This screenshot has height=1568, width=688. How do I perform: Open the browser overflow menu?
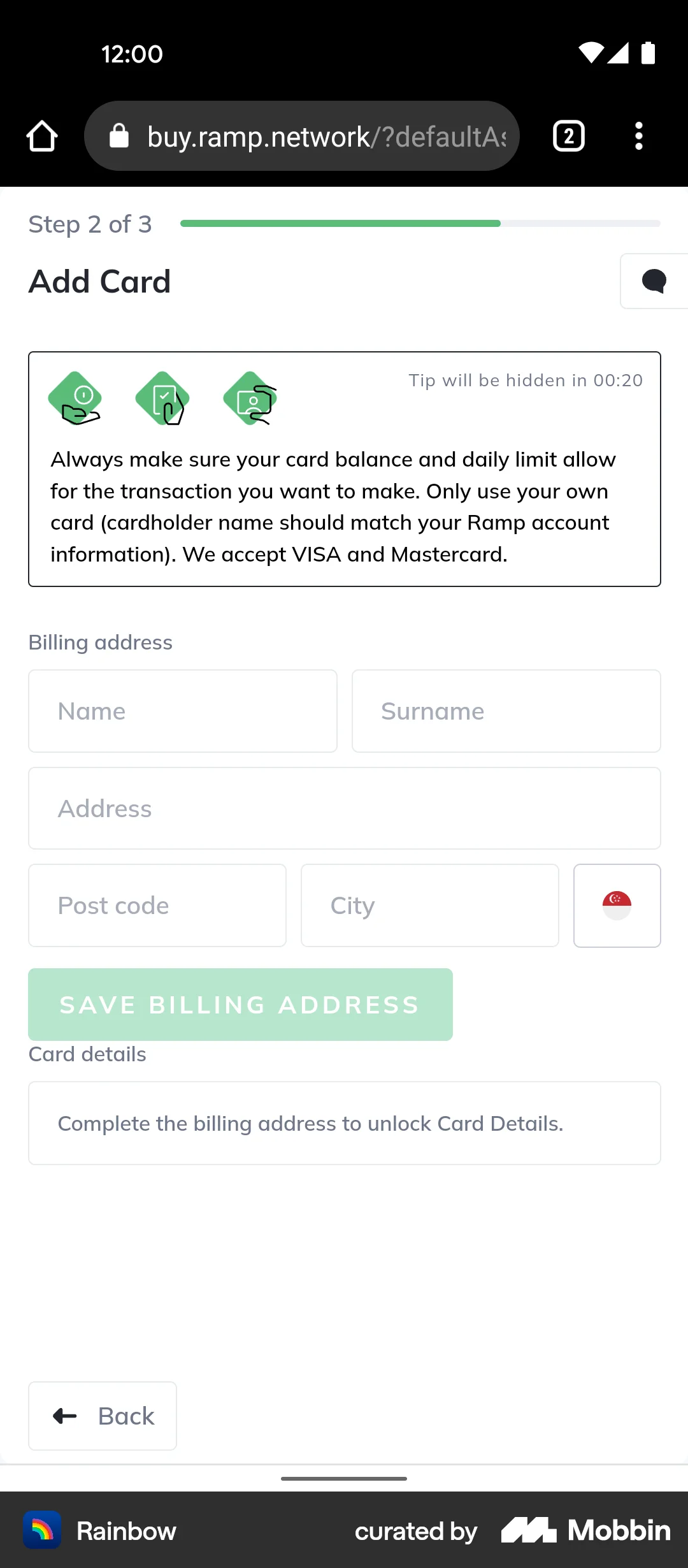coord(638,135)
